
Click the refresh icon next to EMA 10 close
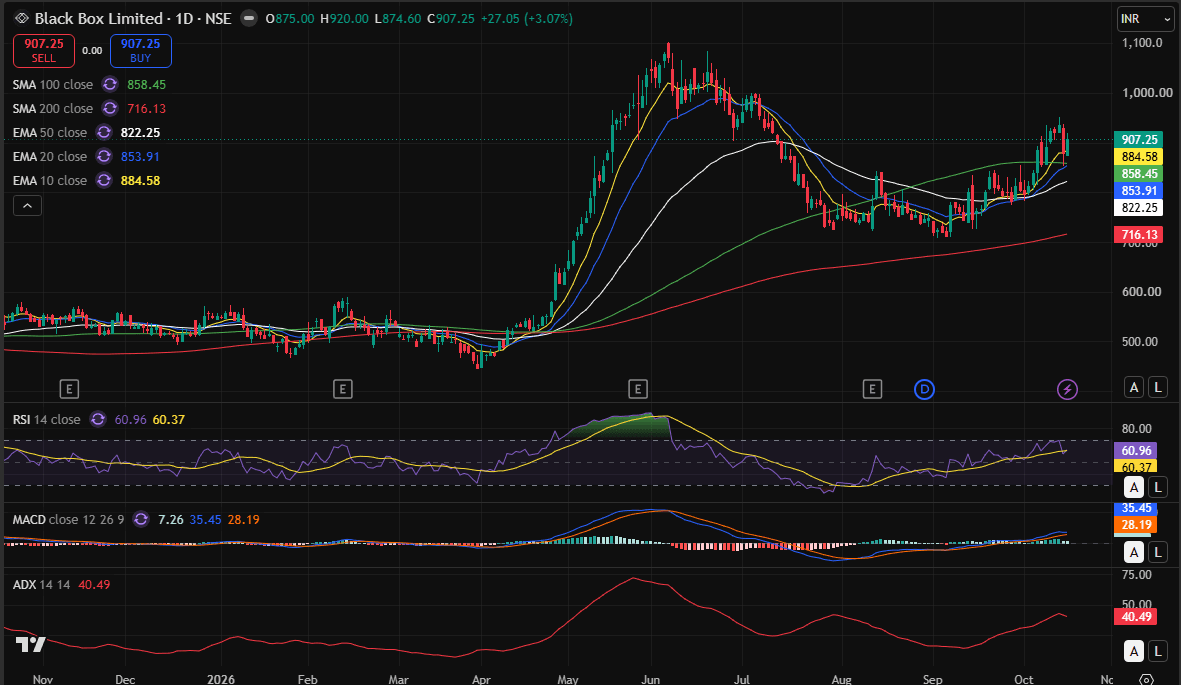point(104,181)
